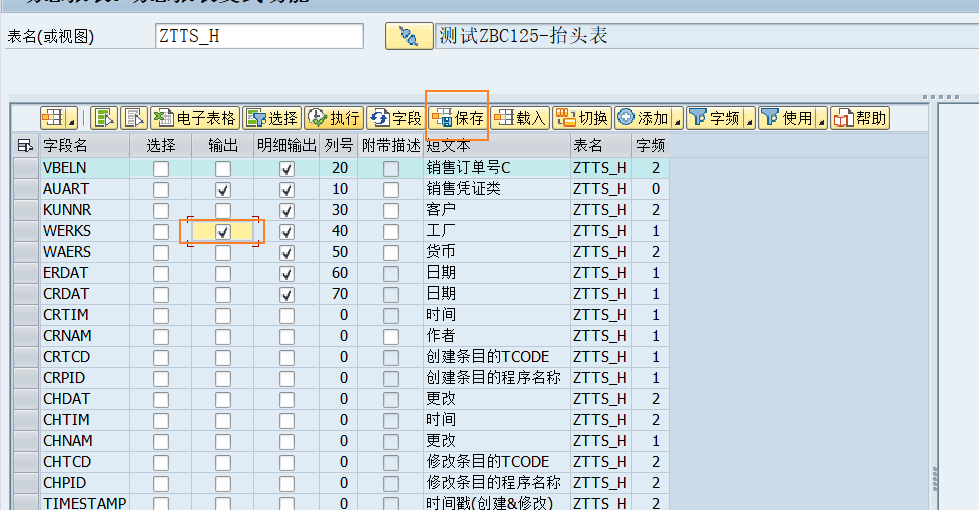Click the 保存 save button
The width and height of the screenshot is (979, 510).
pos(458,118)
